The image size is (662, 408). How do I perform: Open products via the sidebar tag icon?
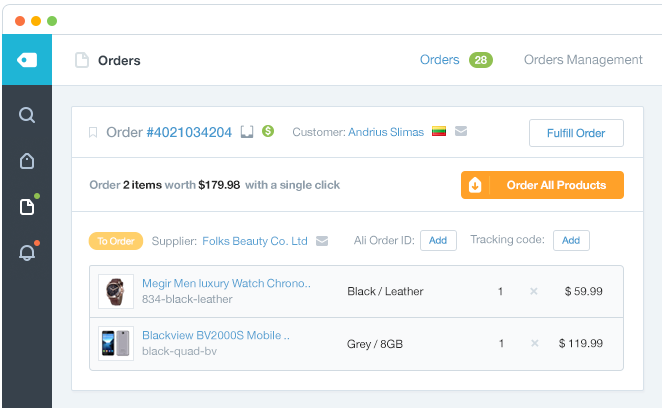coord(27,161)
